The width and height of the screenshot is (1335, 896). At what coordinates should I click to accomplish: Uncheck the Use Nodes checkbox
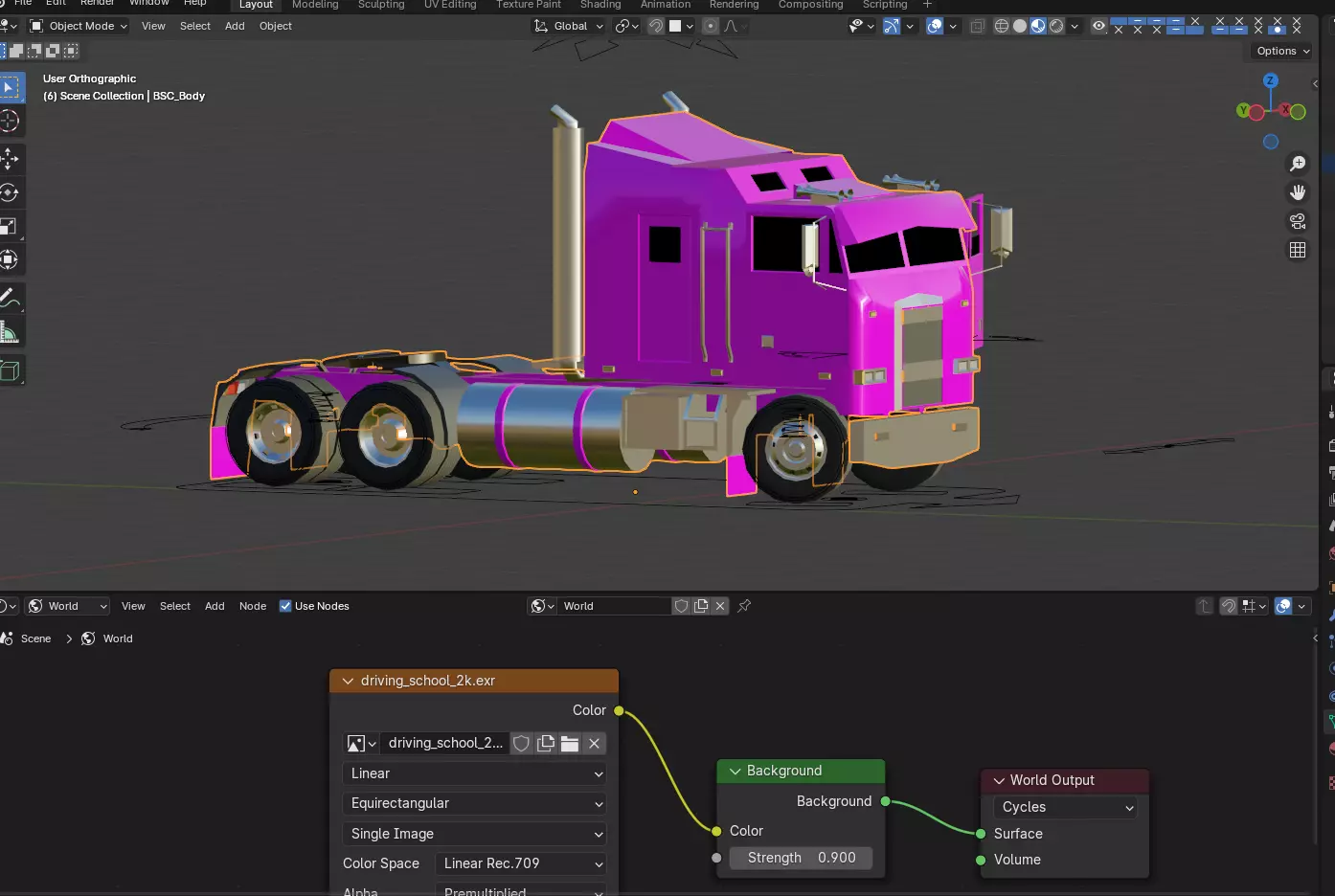coord(285,606)
